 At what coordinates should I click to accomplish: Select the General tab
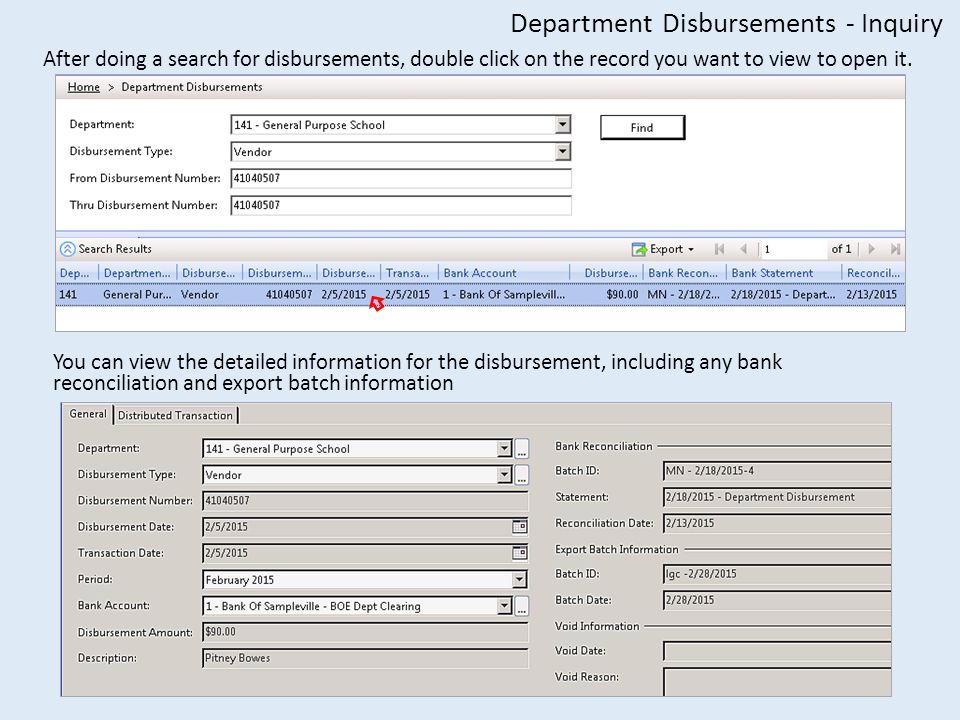(x=88, y=414)
